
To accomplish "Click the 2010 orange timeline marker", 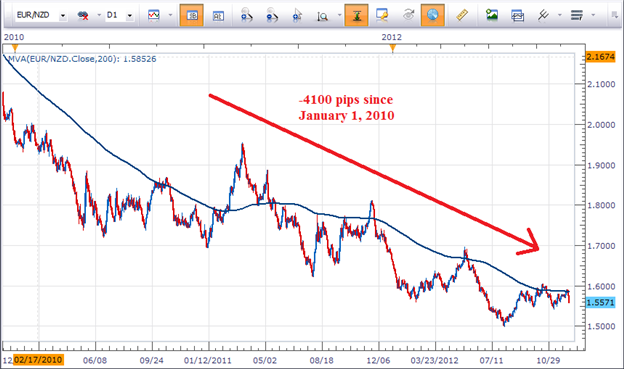I will pyautogui.click(x=15, y=49).
